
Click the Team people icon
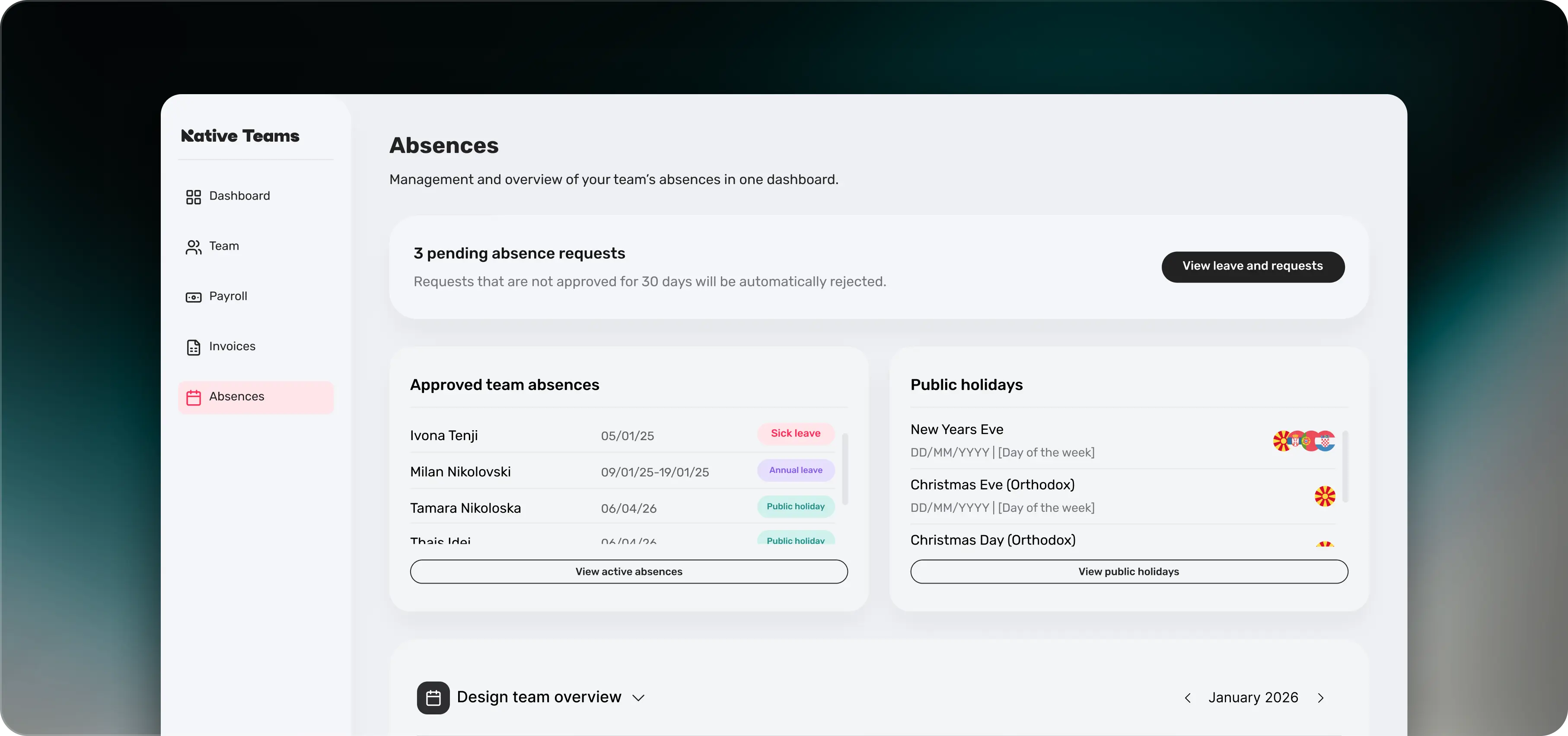194,247
